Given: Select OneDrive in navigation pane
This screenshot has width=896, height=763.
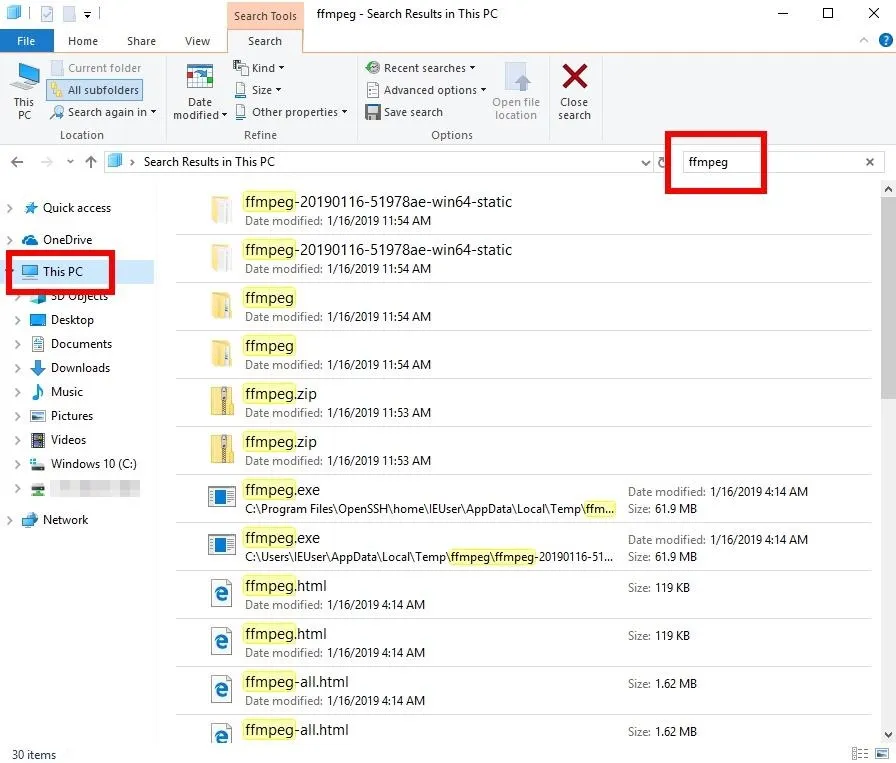Looking at the screenshot, I should point(67,240).
